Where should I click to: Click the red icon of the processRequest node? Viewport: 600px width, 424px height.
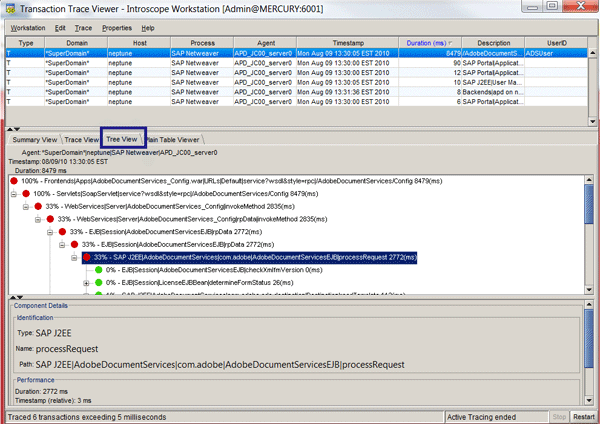click(86, 257)
